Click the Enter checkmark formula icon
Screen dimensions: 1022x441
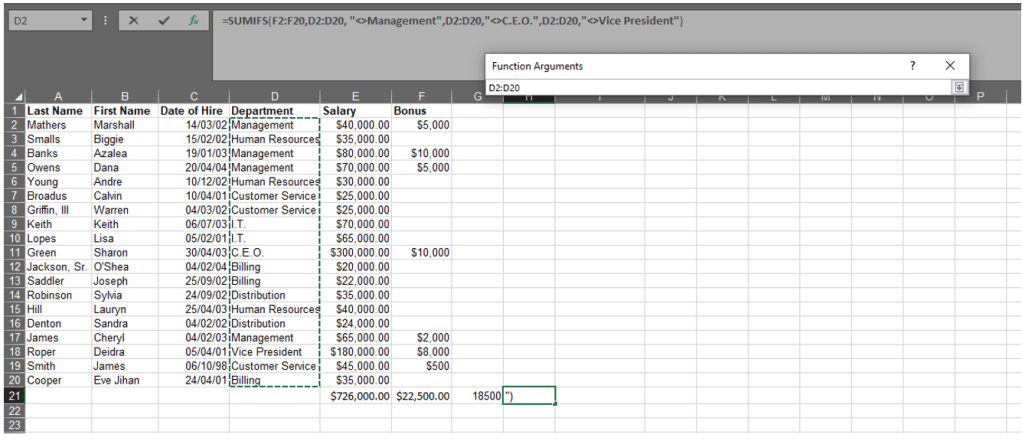[x=164, y=20]
